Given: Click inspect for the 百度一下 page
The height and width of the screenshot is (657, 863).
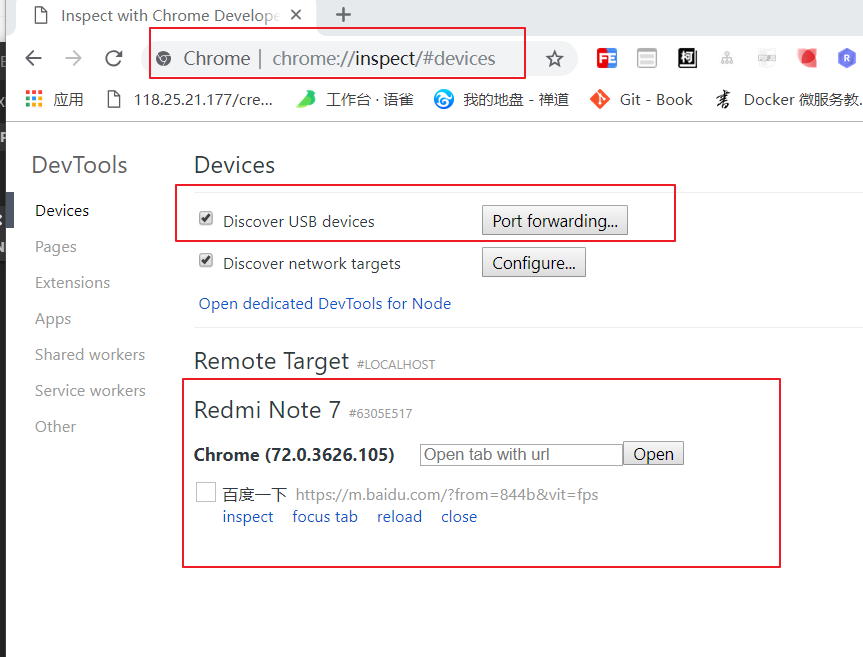Looking at the screenshot, I should 248,517.
